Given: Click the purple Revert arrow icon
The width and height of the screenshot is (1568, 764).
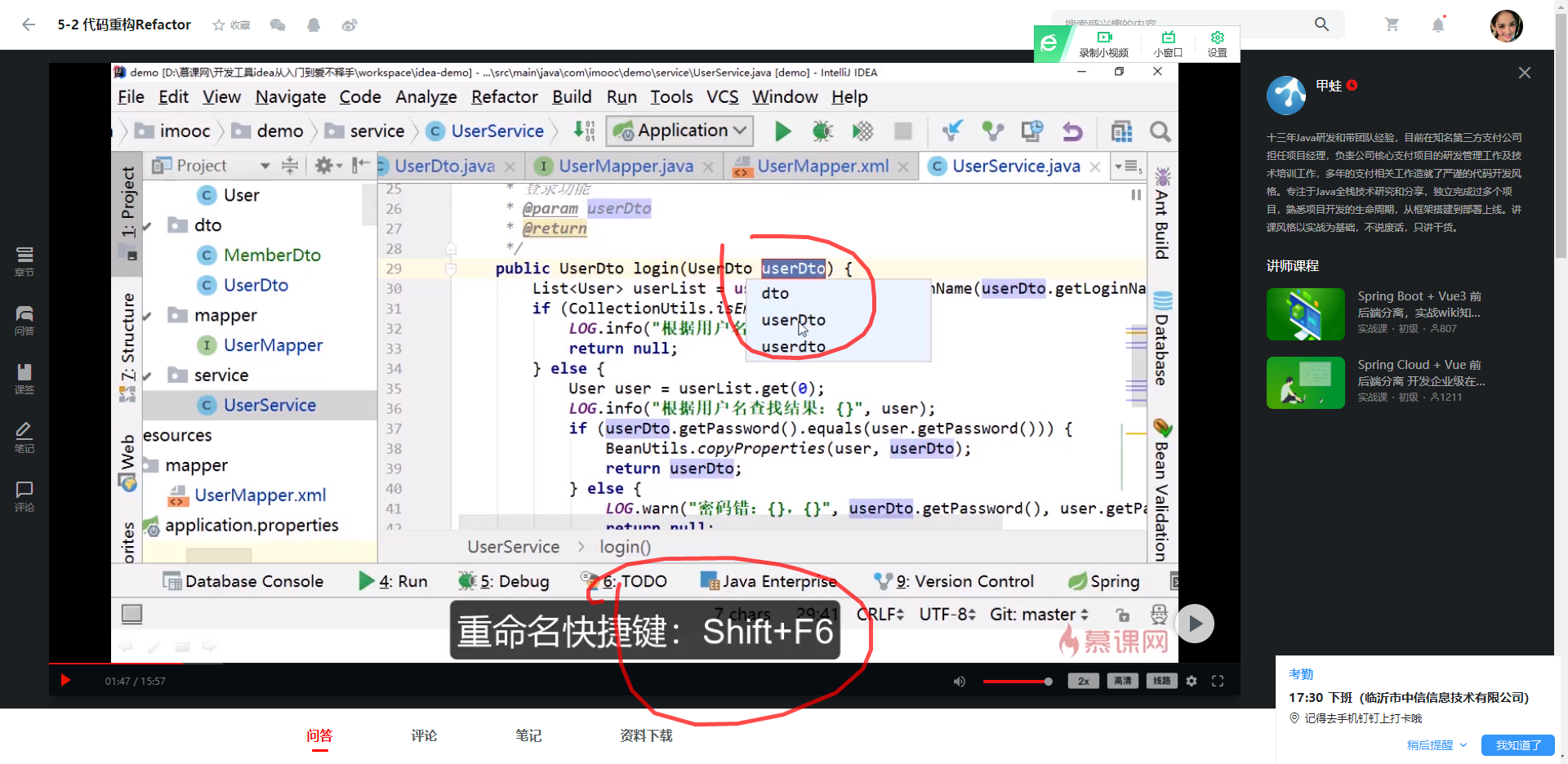Looking at the screenshot, I should (1072, 131).
